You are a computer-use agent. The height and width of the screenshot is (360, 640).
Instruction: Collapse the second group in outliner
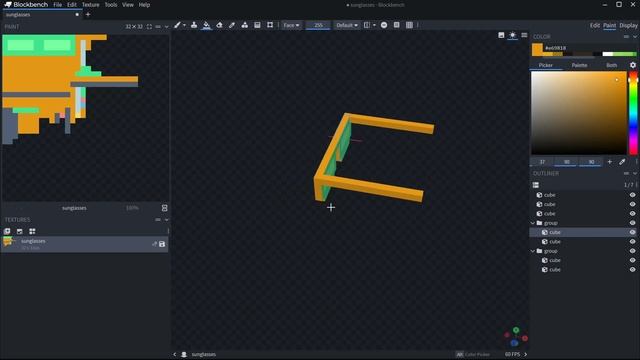(533, 251)
